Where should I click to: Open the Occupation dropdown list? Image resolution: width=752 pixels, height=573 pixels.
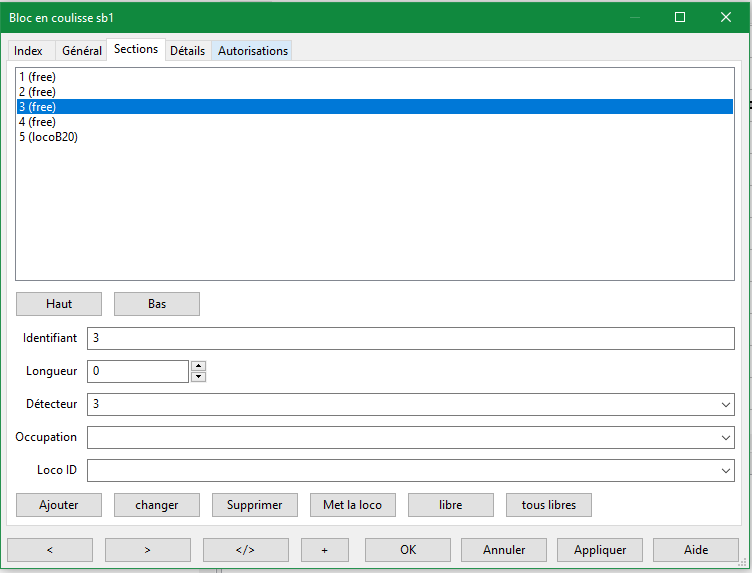click(x=724, y=438)
